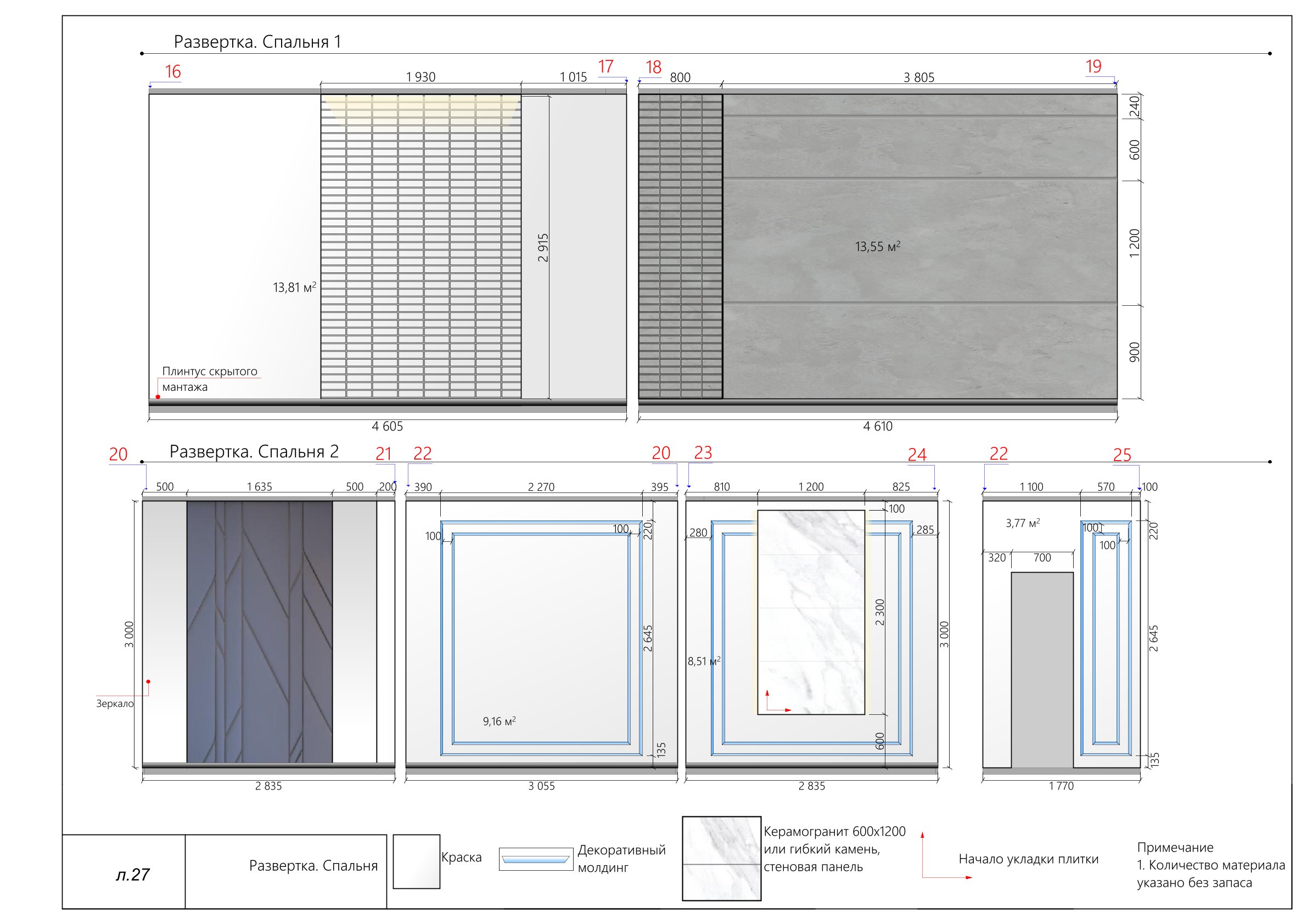1307x924 pixels.
Task: Click the dark blue upholstered headboard panel
Action: tap(260, 632)
